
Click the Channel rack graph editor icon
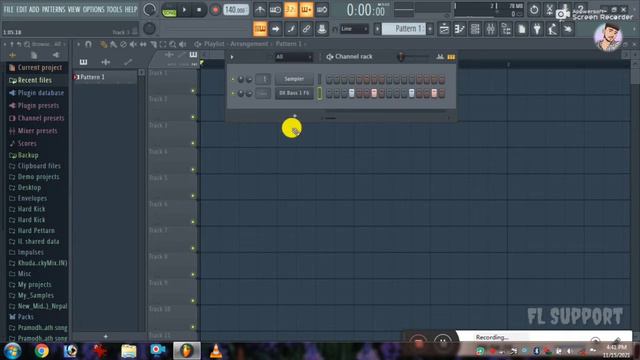[440, 57]
